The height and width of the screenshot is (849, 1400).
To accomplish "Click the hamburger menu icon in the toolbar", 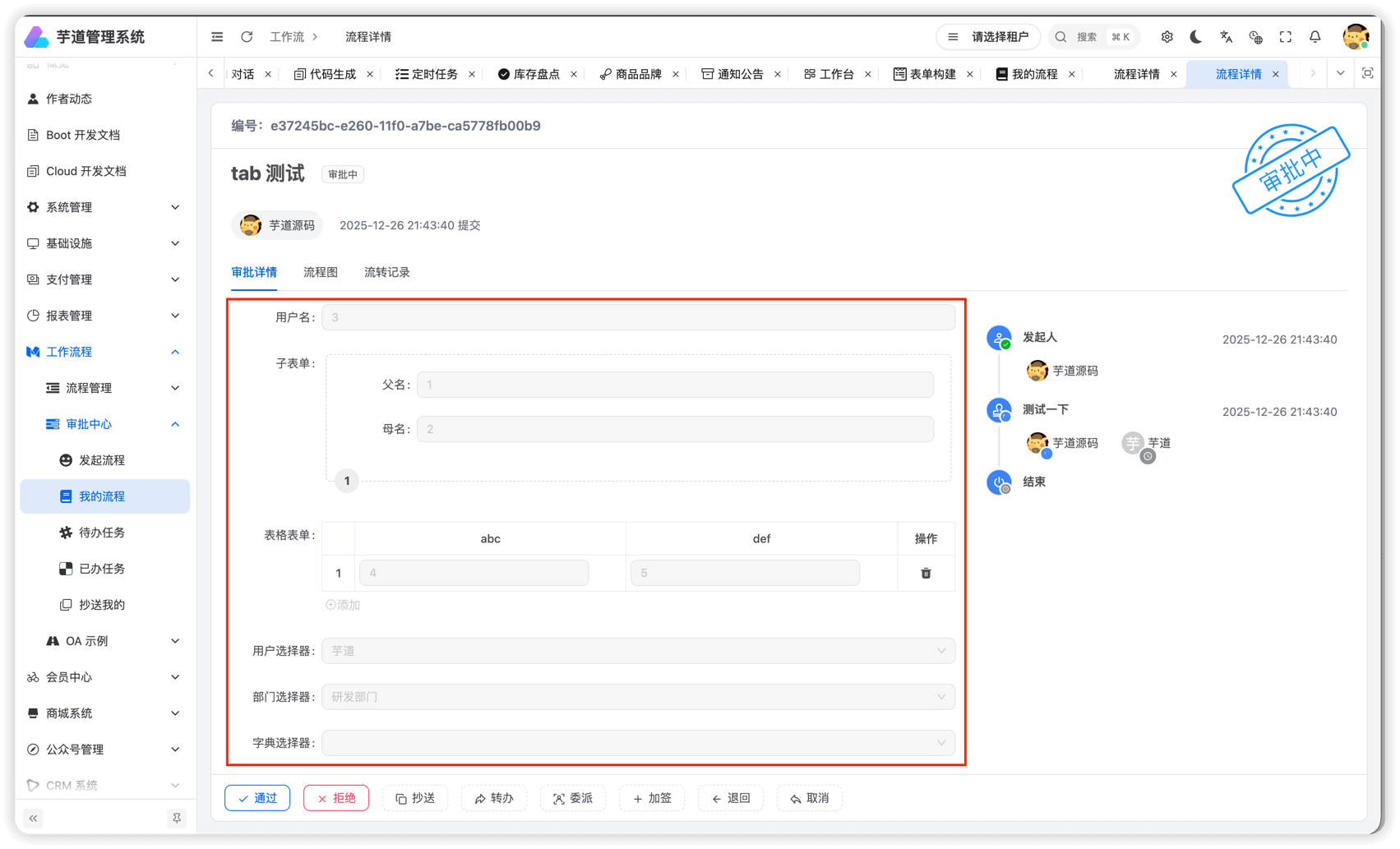I will pyautogui.click(x=216, y=36).
